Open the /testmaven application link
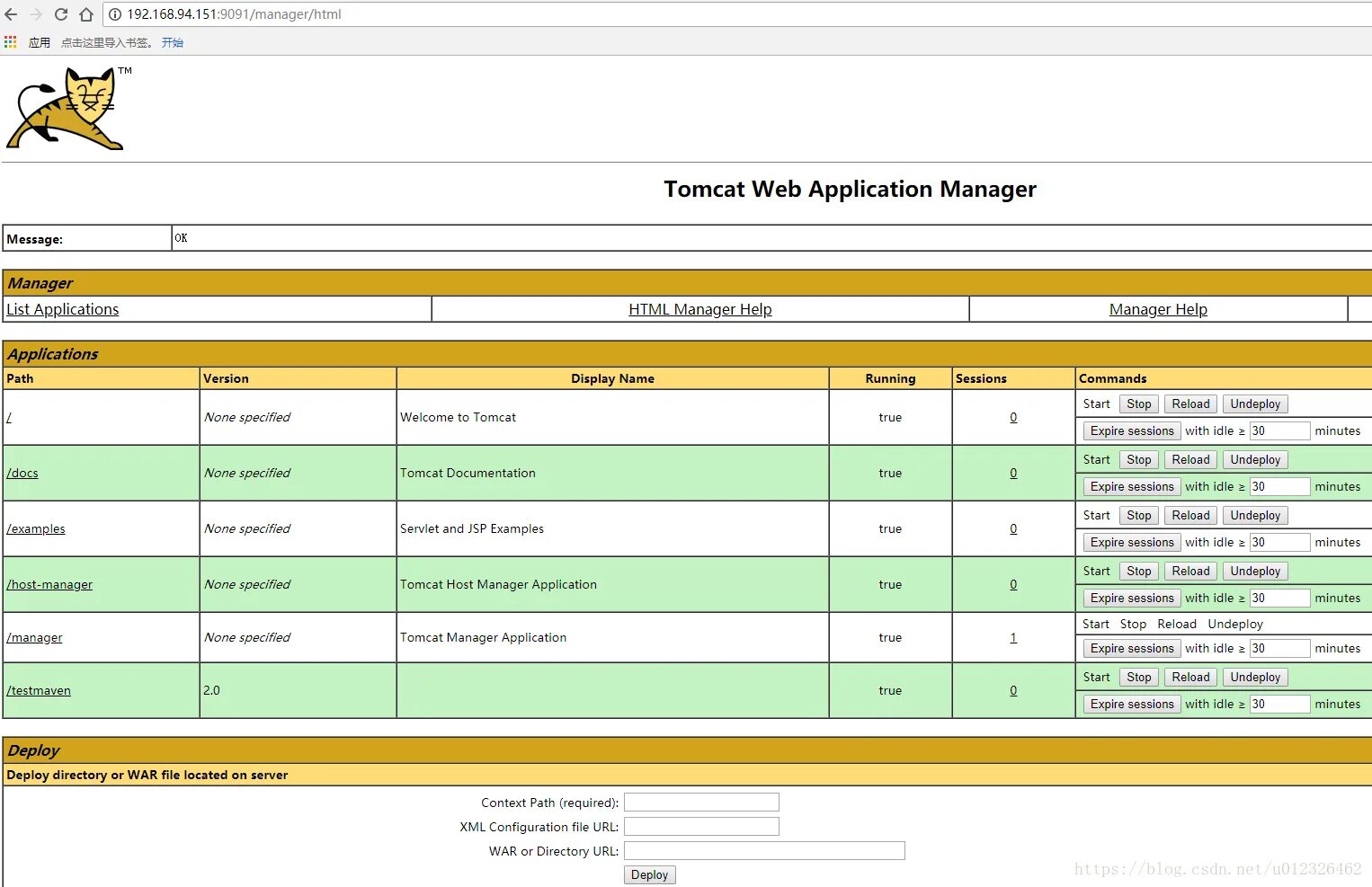This screenshot has height=887, width=1372. [39, 690]
